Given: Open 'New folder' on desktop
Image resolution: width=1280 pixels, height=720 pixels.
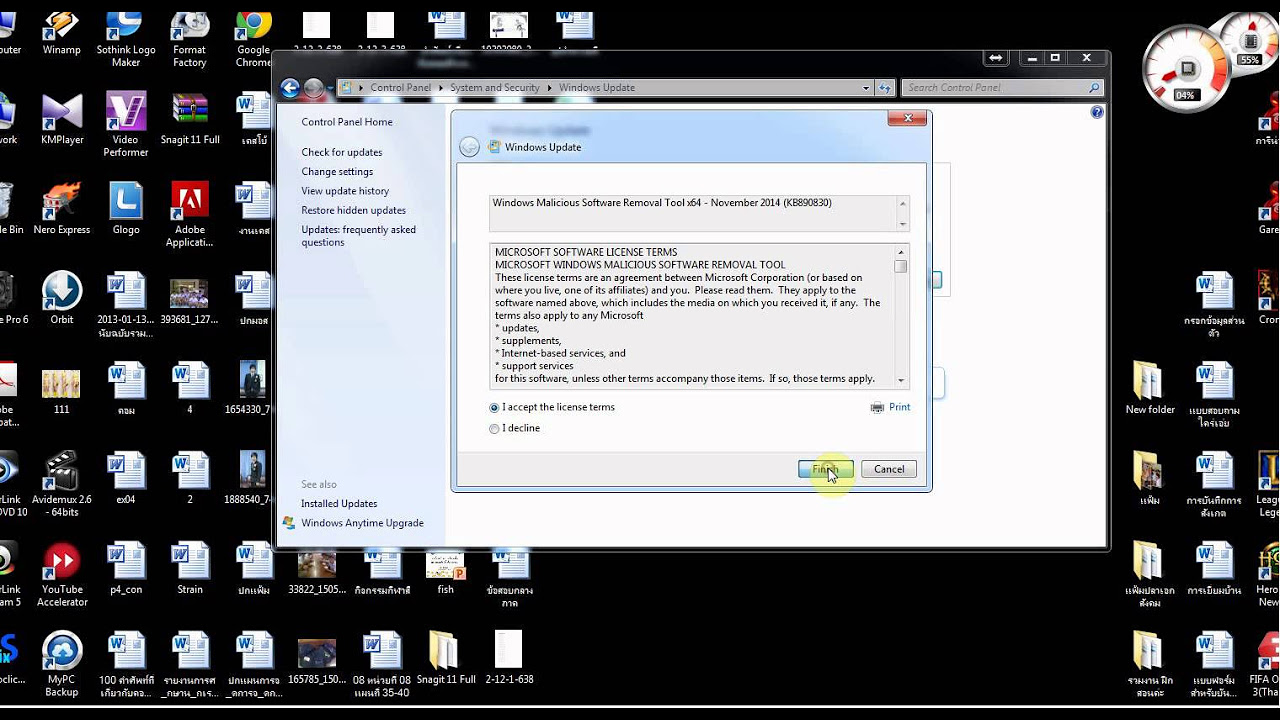Looking at the screenshot, I should (x=1150, y=388).
